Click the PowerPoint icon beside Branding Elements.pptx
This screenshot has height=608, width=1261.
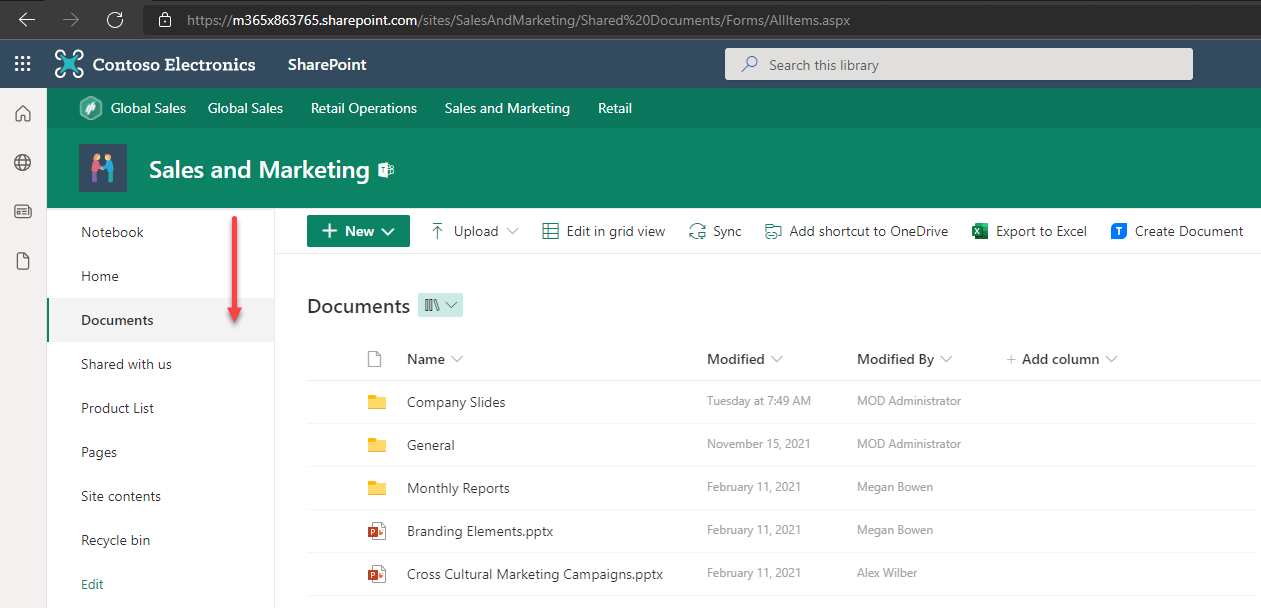[x=377, y=531]
